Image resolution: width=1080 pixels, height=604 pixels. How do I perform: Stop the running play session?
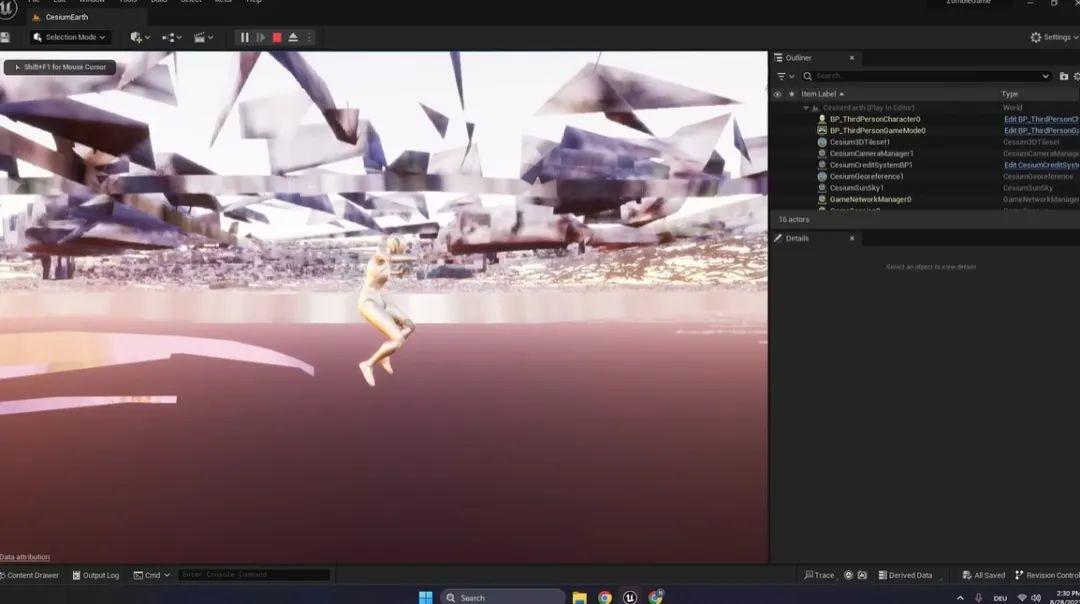(x=277, y=37)
